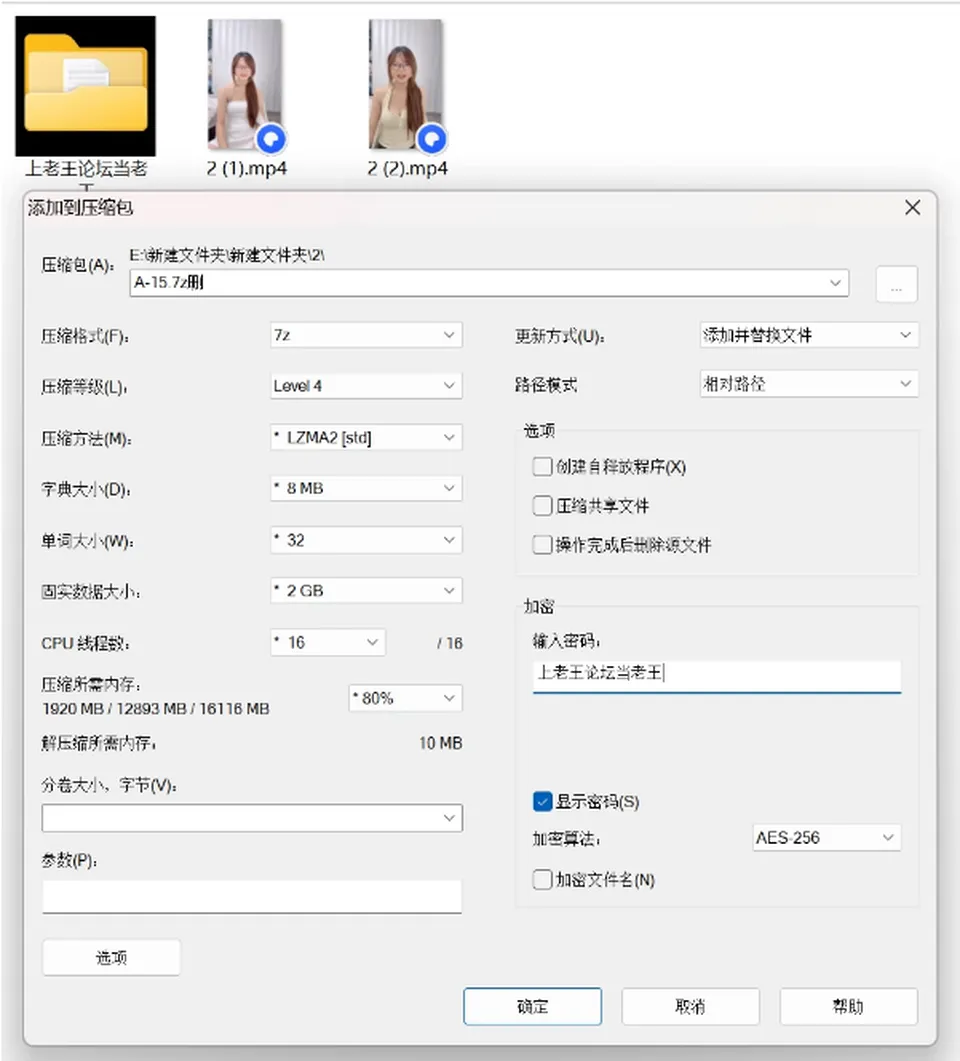
Task: Open the 单词大小 32 dropdown
Action: click(x=366, y=540)
